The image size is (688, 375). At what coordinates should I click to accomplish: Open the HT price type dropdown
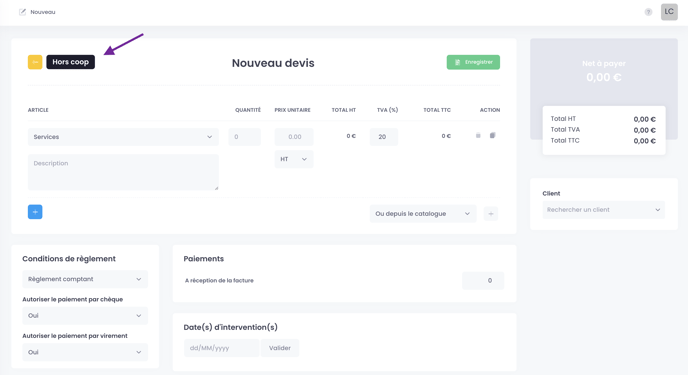tap(294, 159)
